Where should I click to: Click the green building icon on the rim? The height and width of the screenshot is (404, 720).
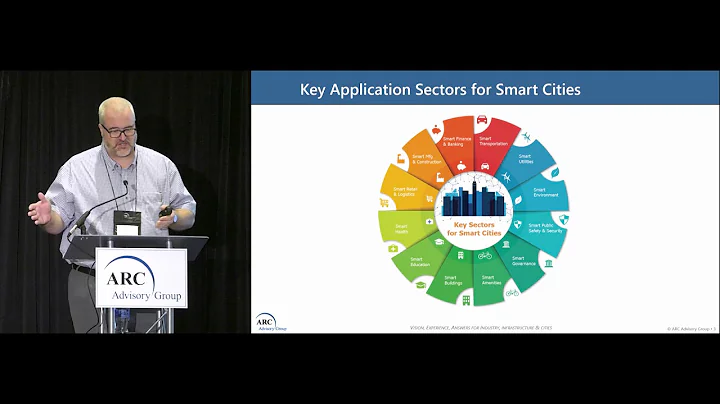click(x=466, y=300)
